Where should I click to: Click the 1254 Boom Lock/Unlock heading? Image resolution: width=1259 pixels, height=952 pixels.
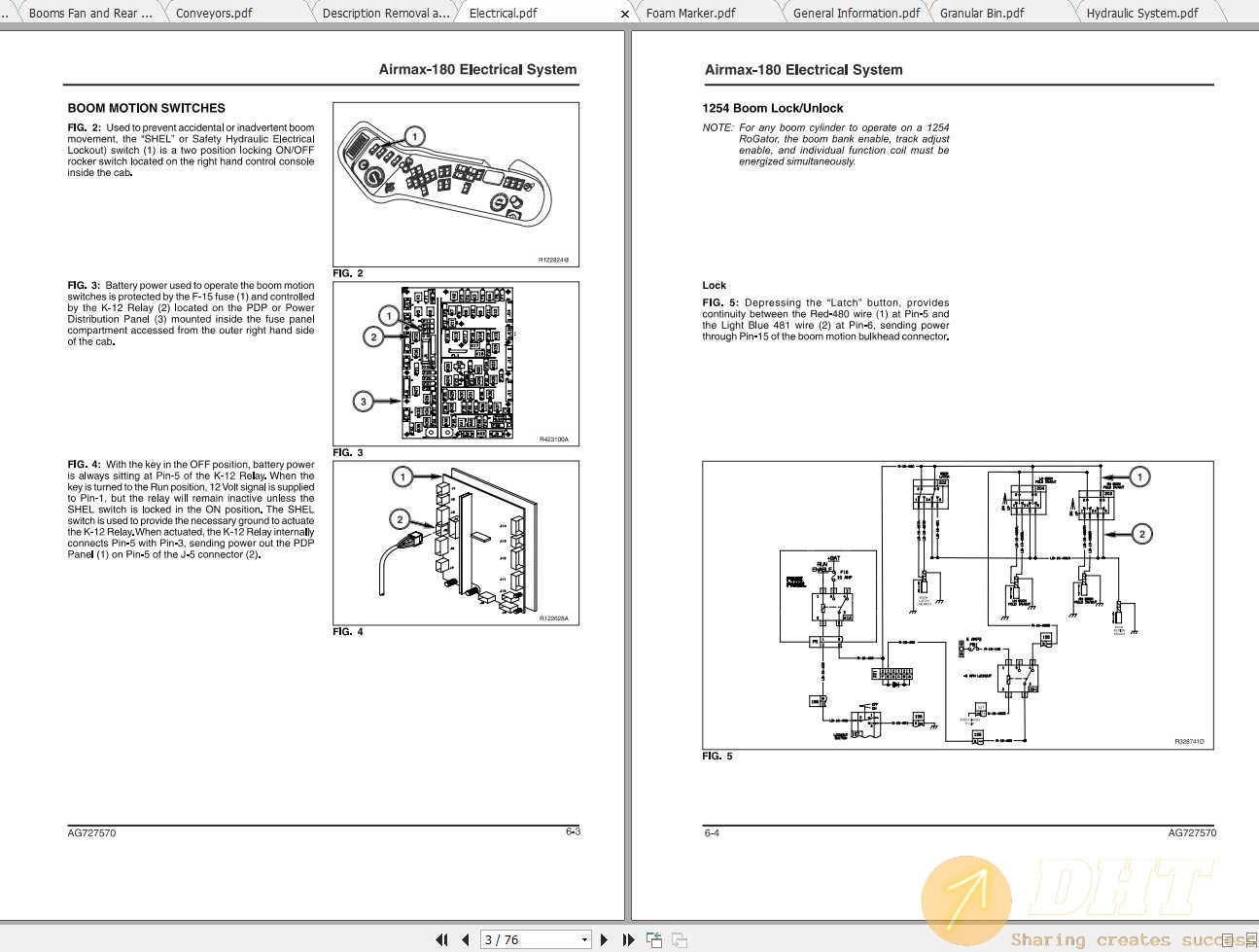(x=773, y=108)
